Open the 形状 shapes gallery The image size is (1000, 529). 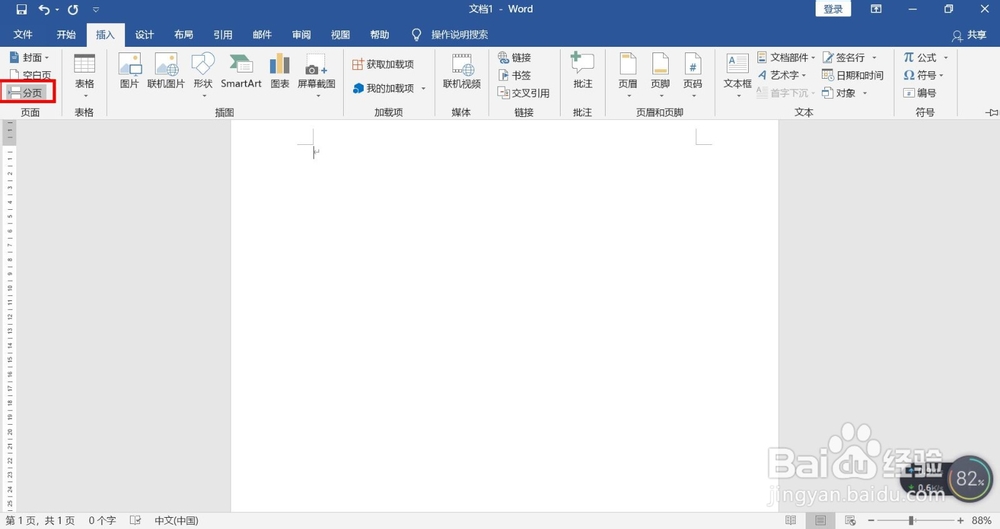tap(203, 75)
